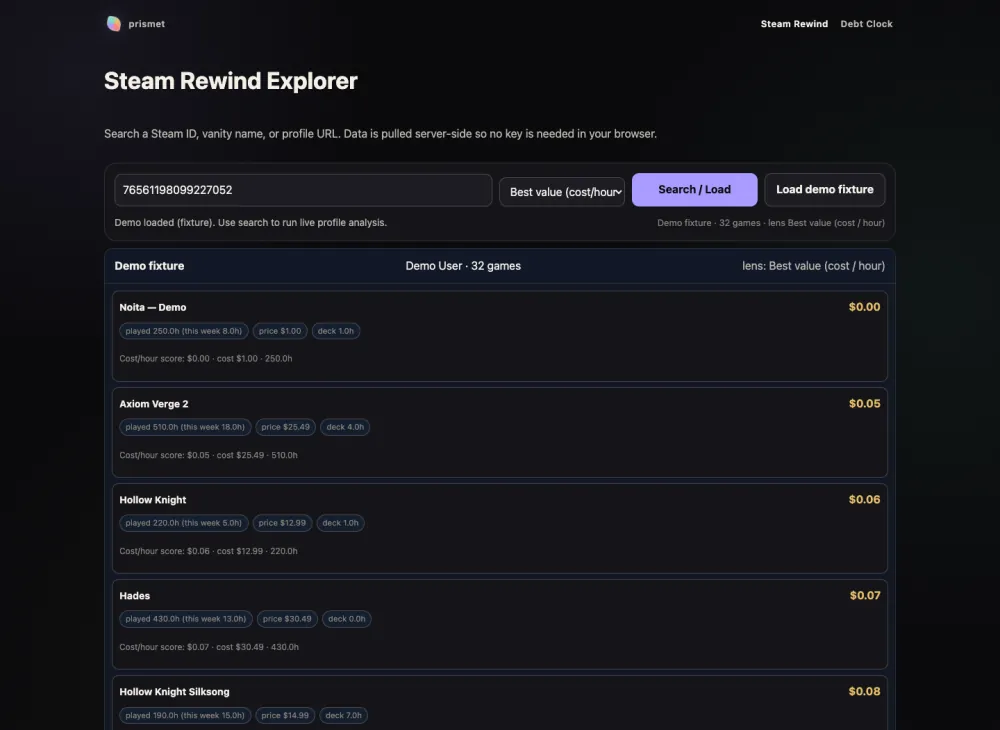Click Cost/hour score line with cost $12.99
This screenshot has width=1000, height=730.
(x=209, y=551)
